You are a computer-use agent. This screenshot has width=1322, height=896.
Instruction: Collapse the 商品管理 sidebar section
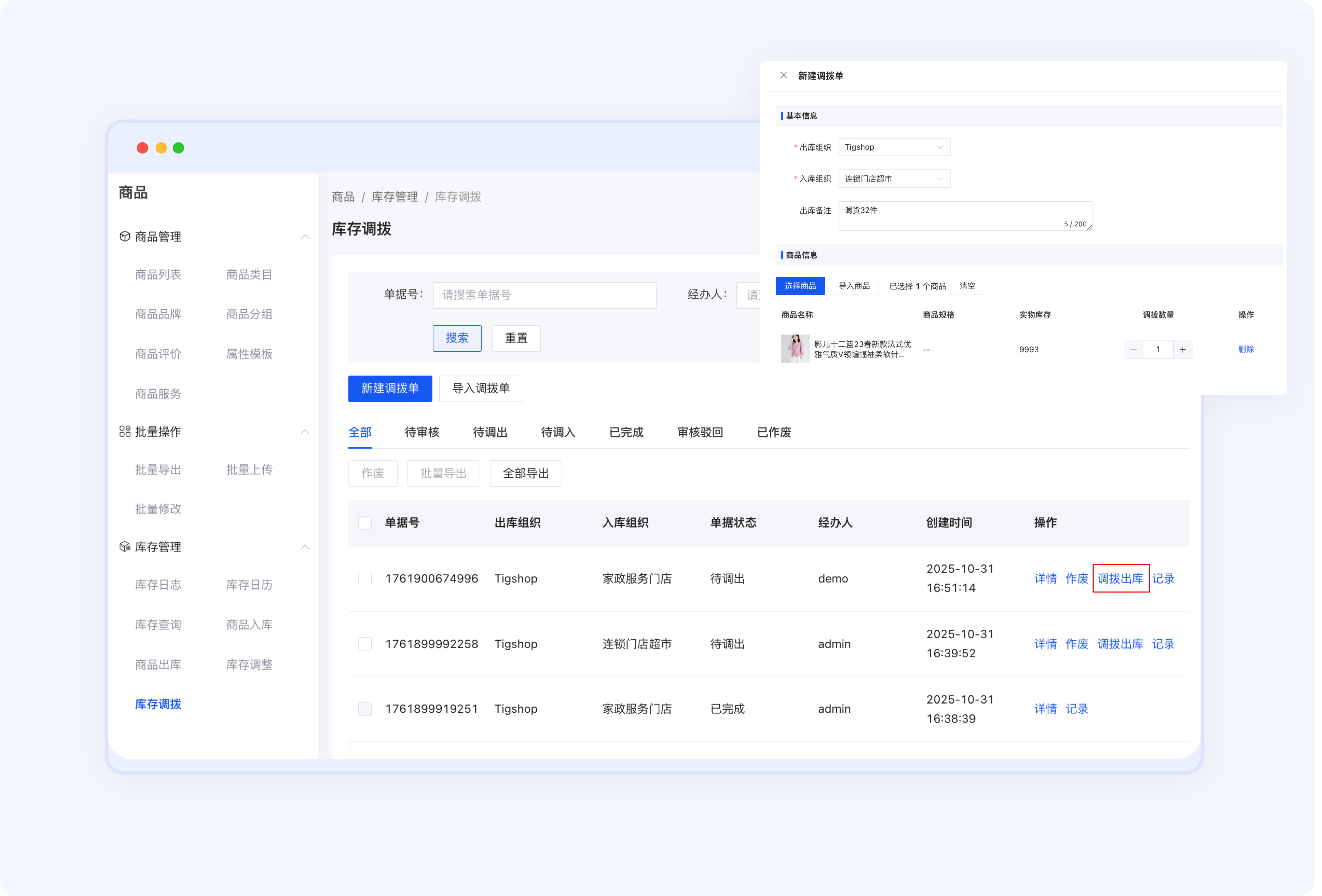point(306,236)
